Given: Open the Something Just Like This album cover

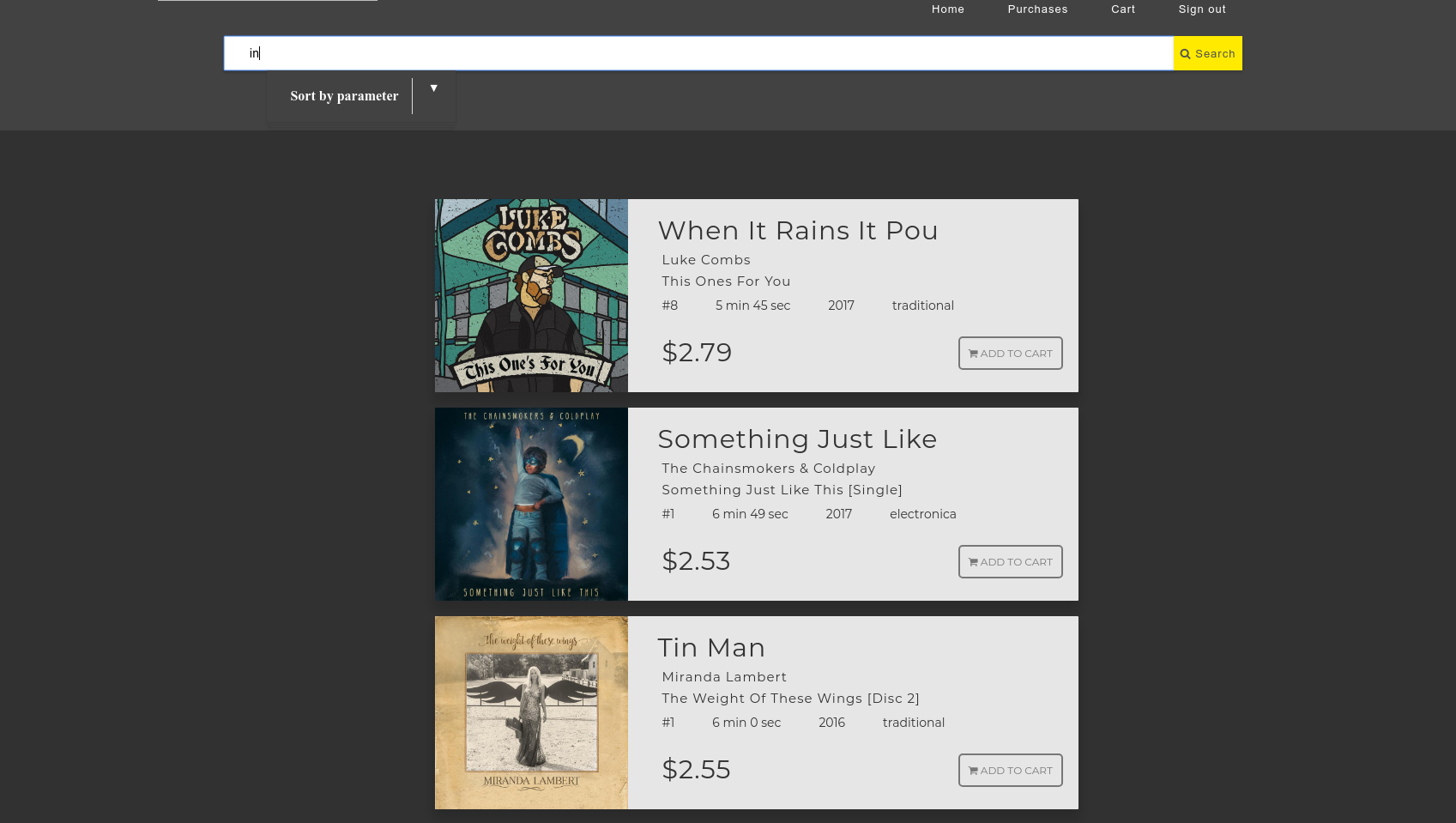Looking at the screenshot, I should [531, 505].
